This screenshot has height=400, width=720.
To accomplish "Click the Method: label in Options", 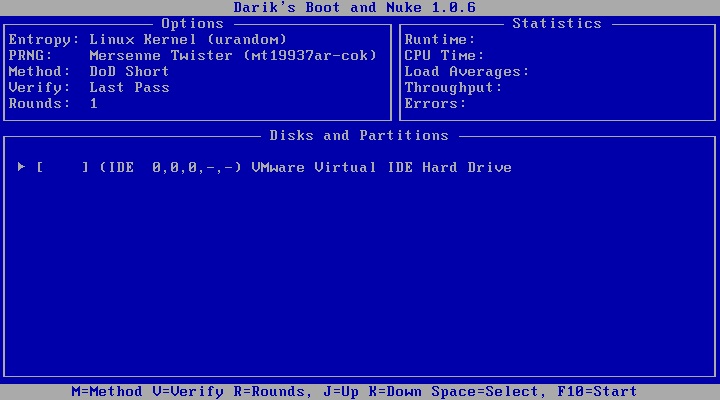I will pos(39,72).
